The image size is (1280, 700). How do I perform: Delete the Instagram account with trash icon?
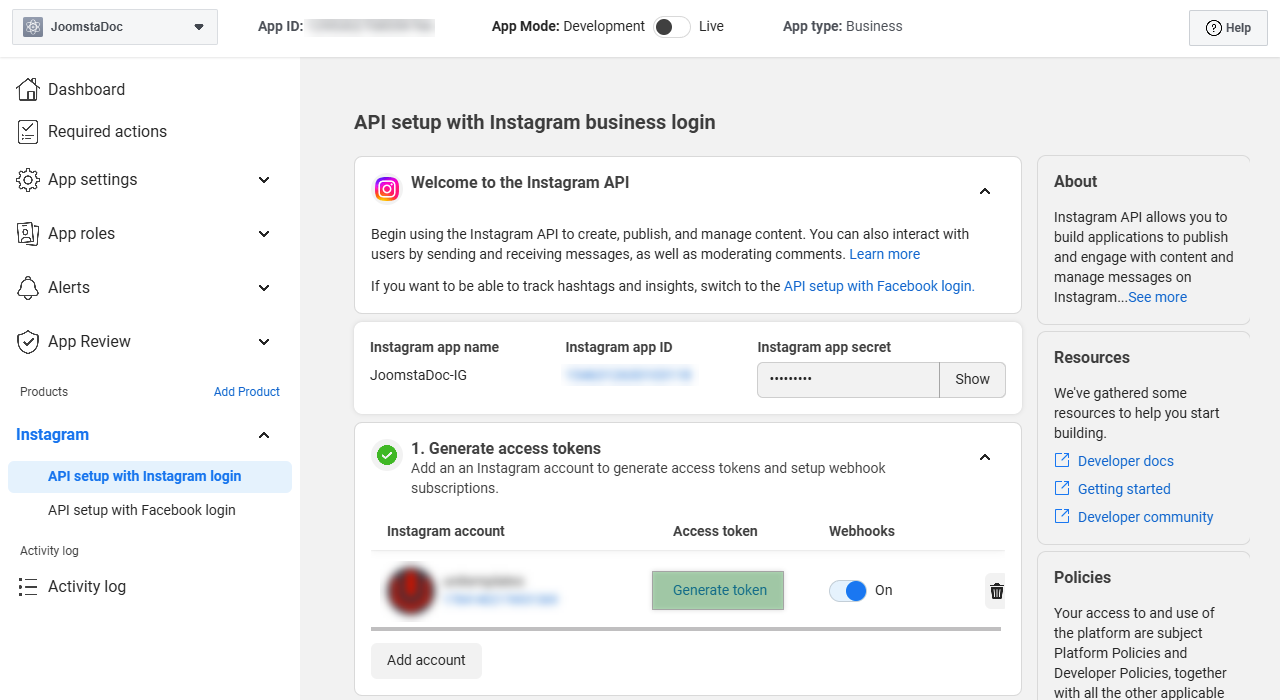[996, 591]
